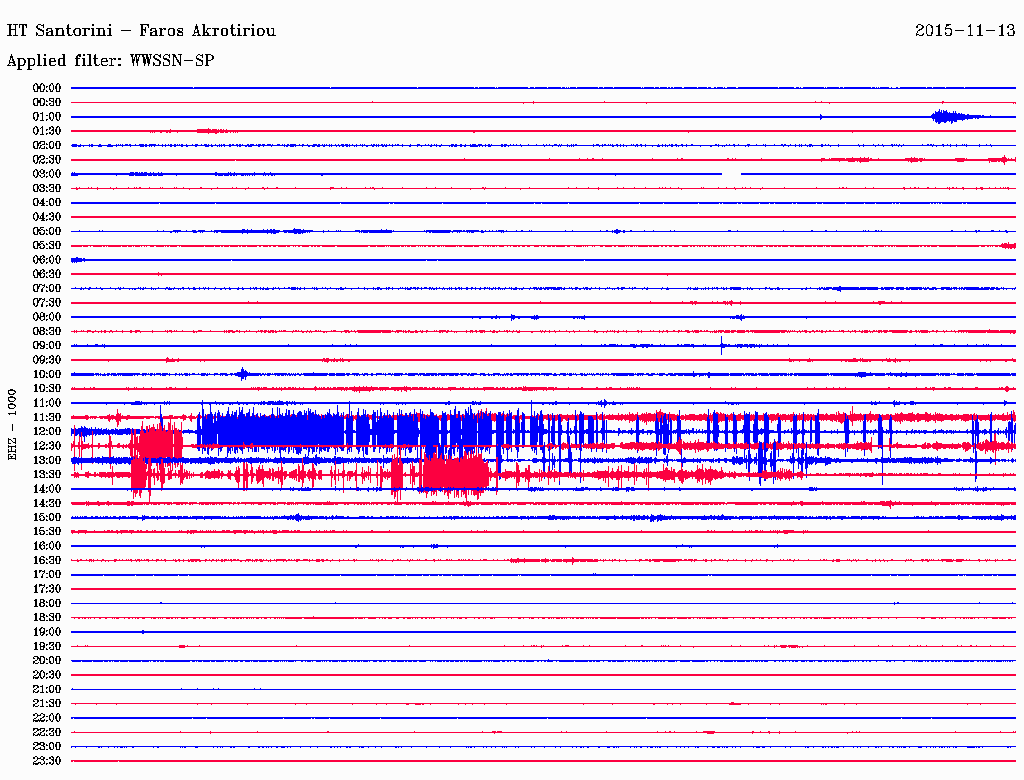
Task: Select the 18:00 time label
Action: 46,603
